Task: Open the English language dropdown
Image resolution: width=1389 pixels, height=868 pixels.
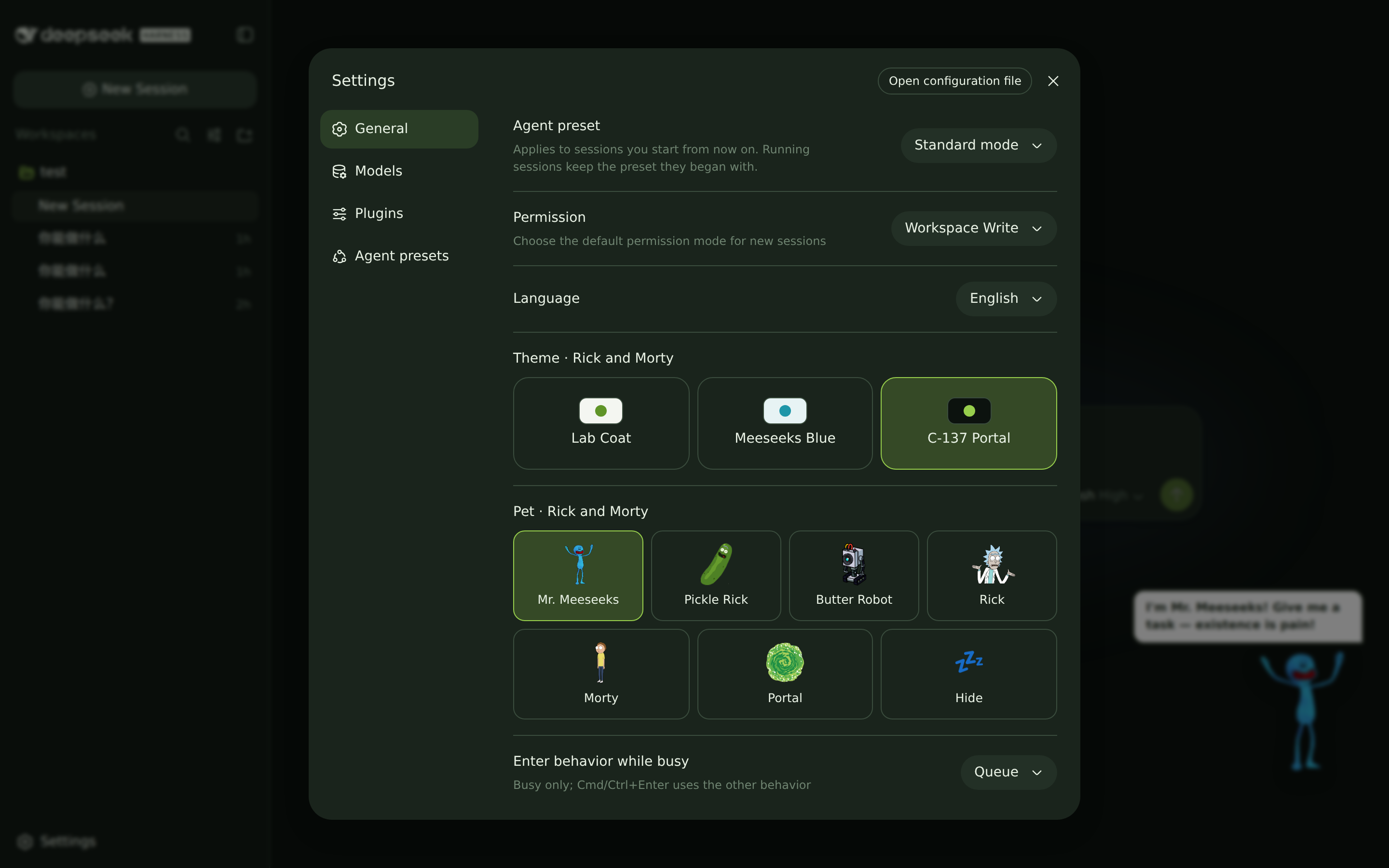Action: [1006, 298]
